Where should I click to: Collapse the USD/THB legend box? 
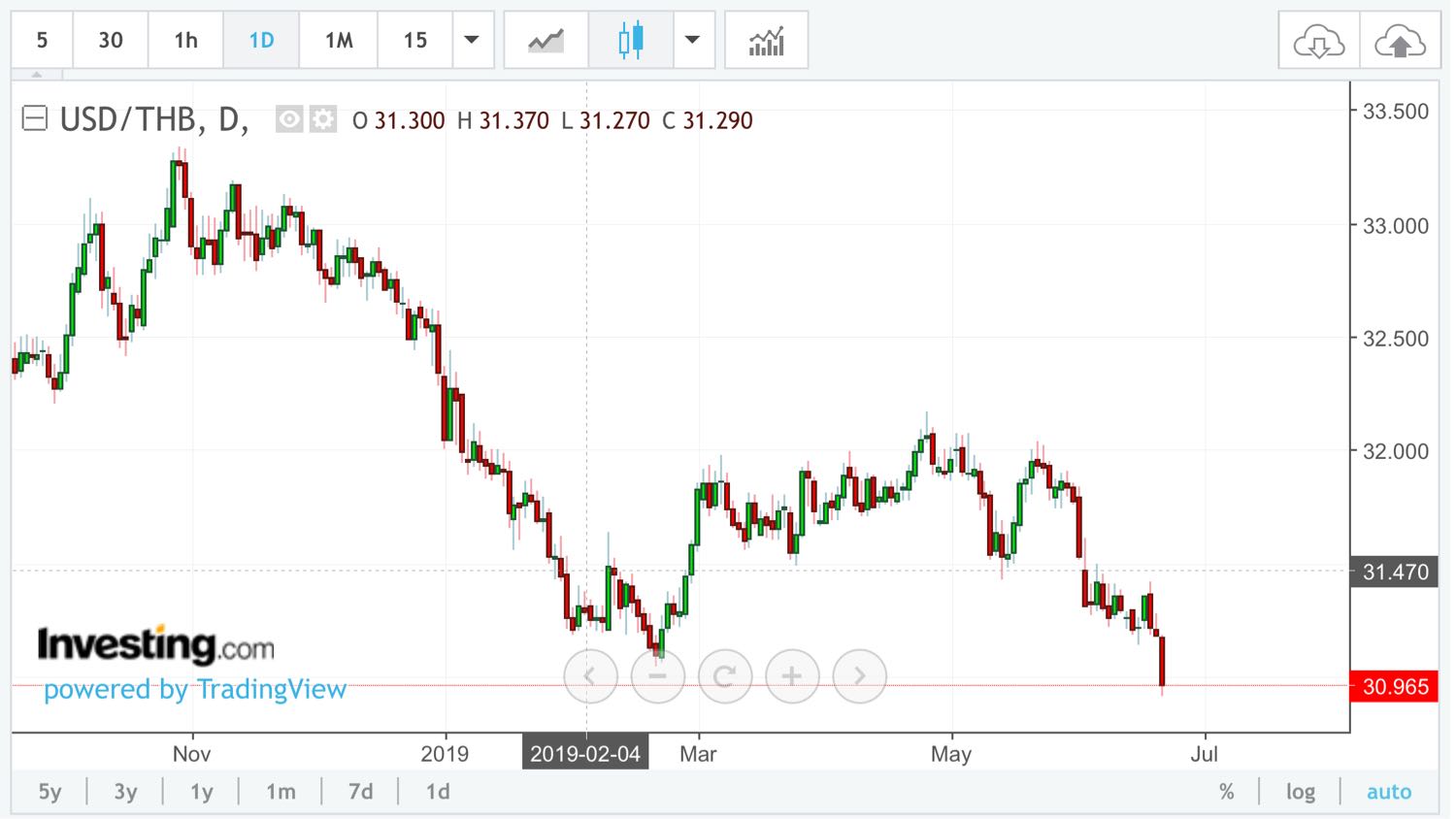pyautogui.click(x=35, y=119)
